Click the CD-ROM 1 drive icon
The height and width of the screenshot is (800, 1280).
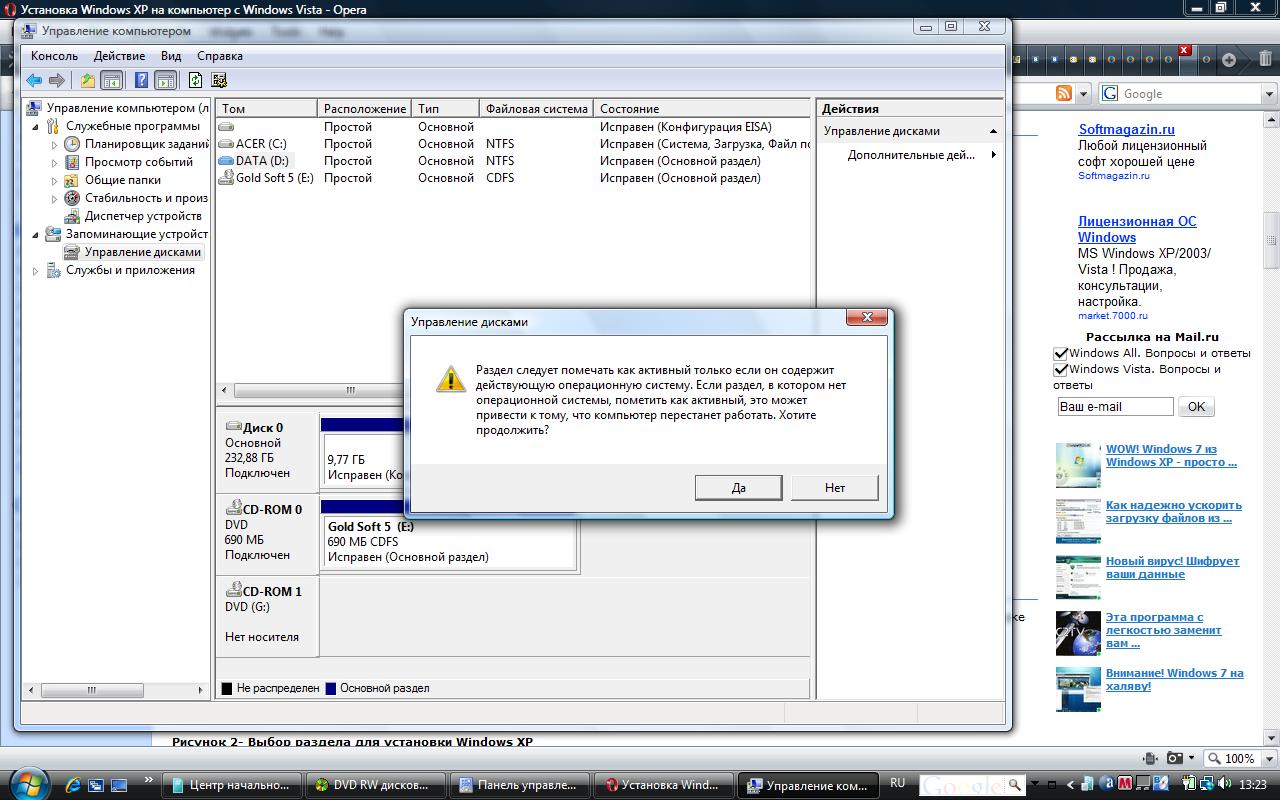(233, 590)
